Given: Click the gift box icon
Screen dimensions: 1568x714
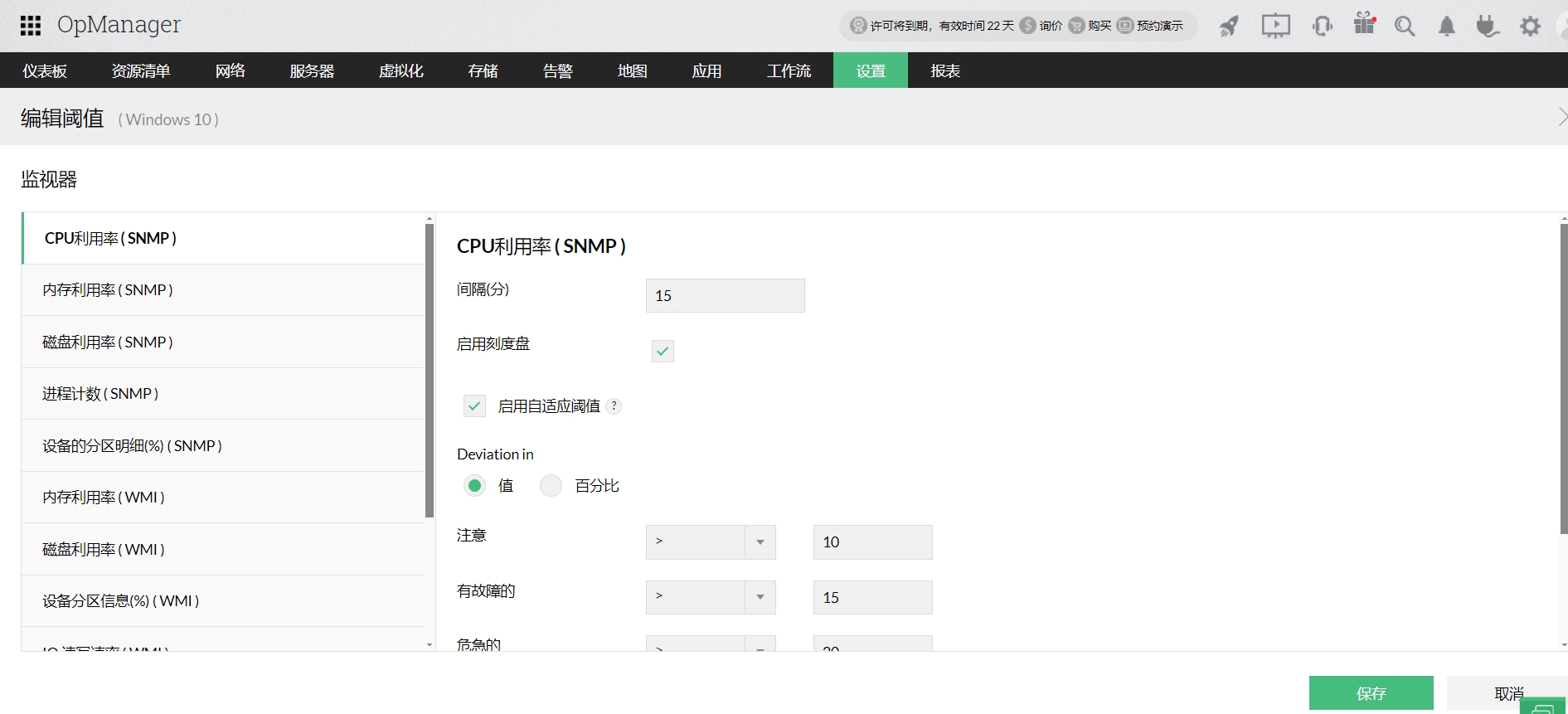Looking at the screenshot, I should click(x=1364, y=24).
